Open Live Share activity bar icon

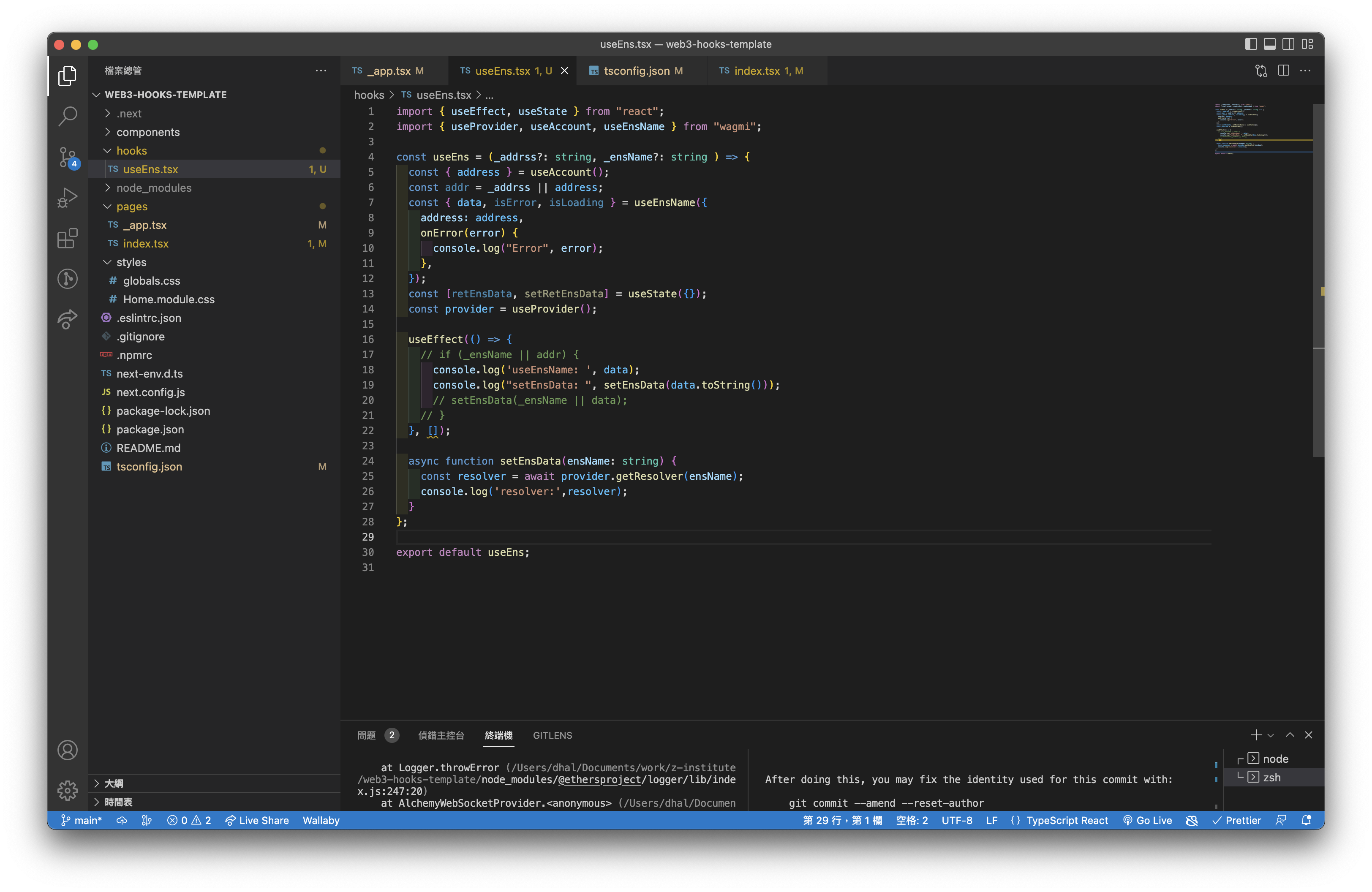[x=68, y=318]
